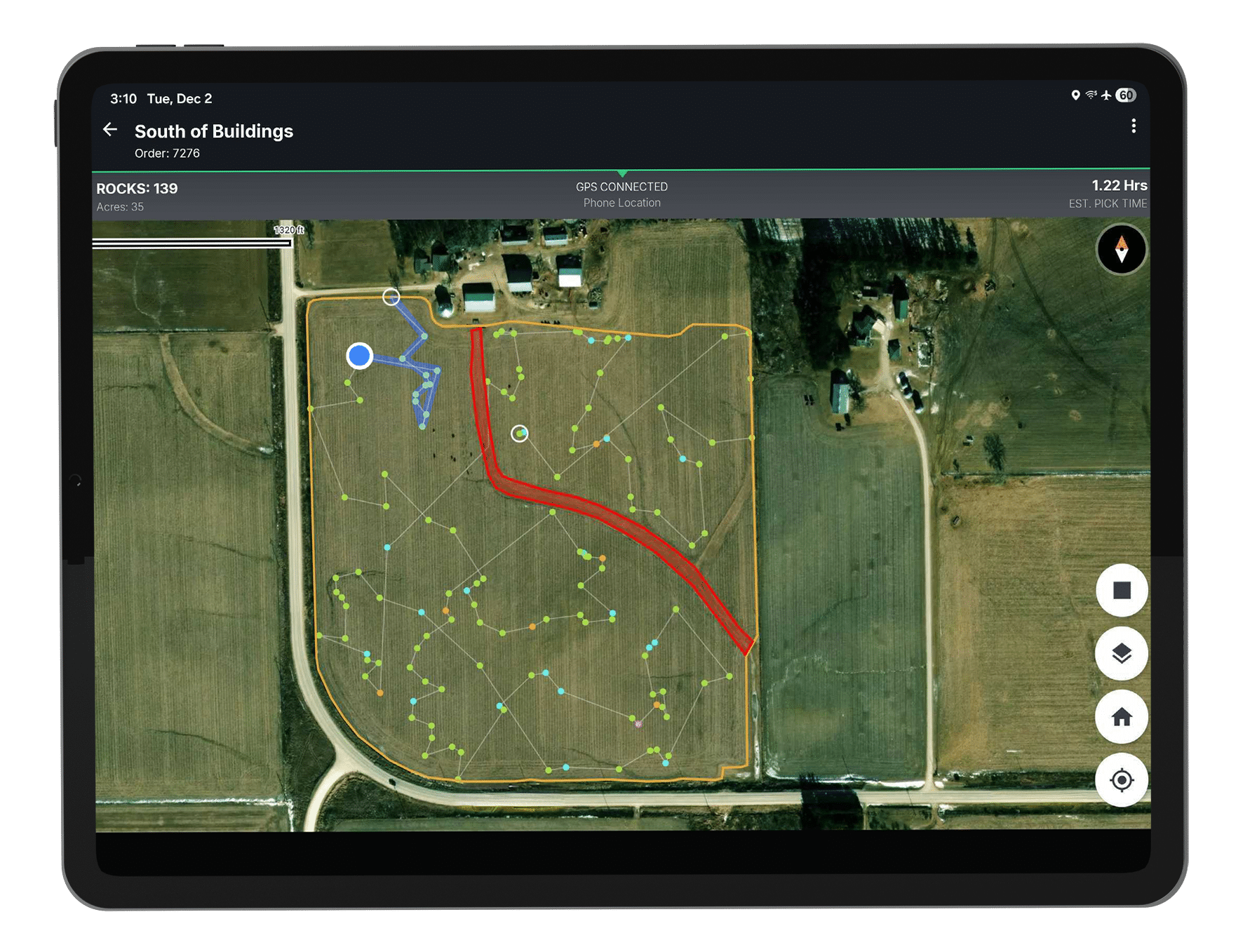The image size is (1243, 952).
Task: Tap the GPS CONNECTED status label
Action: 621,187
